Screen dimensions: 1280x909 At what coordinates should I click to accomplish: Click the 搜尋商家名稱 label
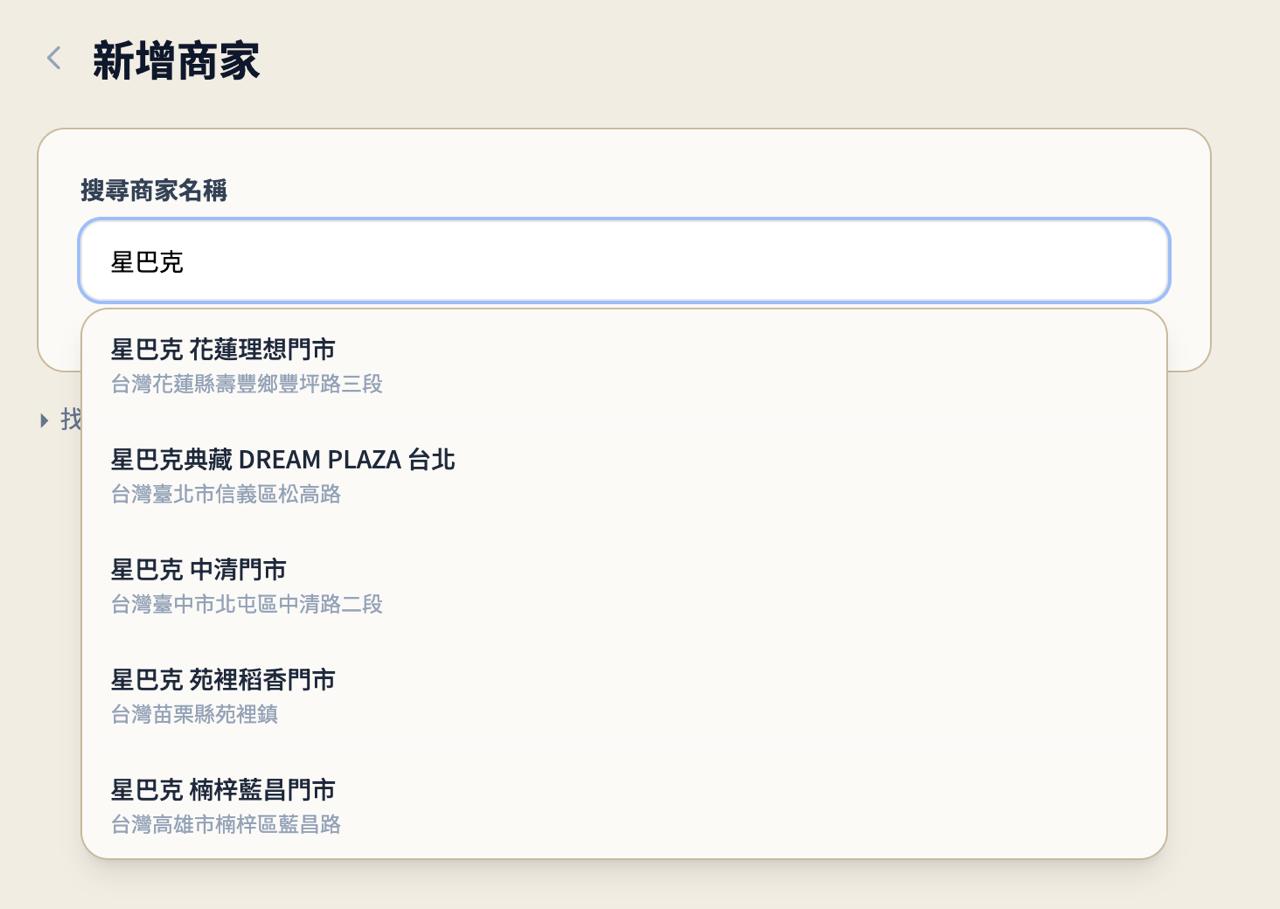tap(154, 190)
